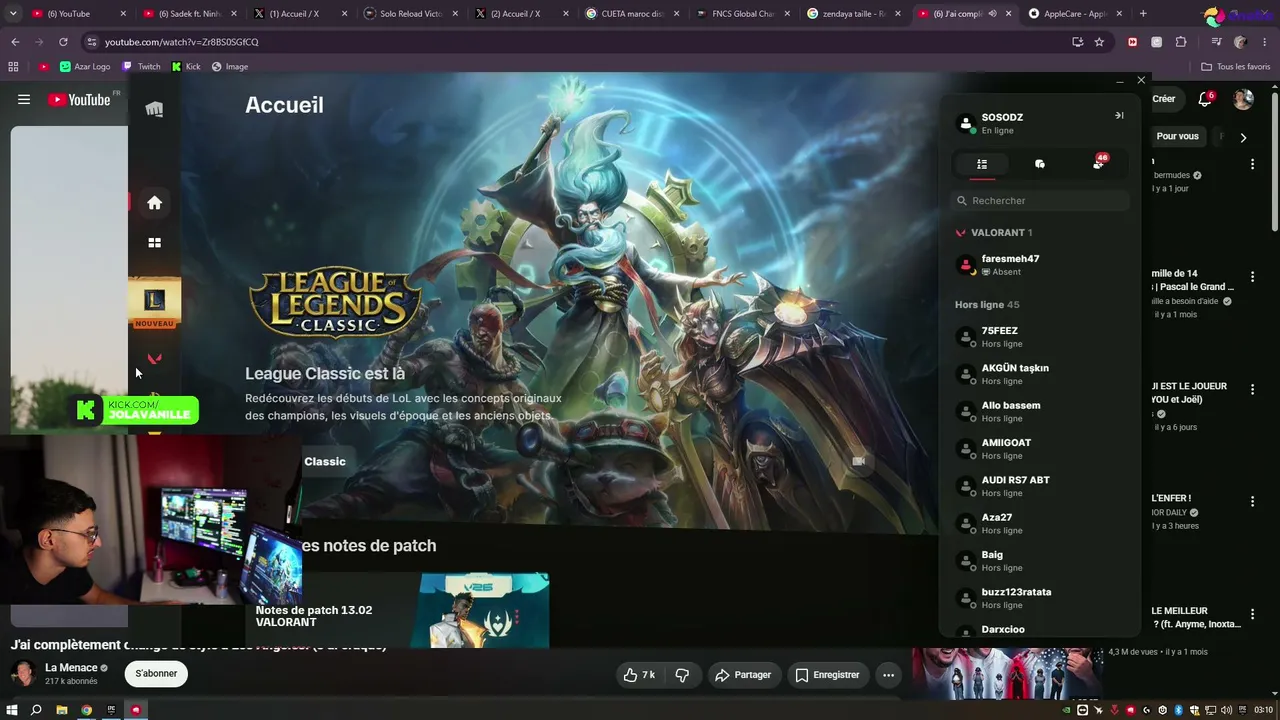Screen dimensions: 1280x720
Task: Click the Enregistrer save button
Action: [827, 675]
